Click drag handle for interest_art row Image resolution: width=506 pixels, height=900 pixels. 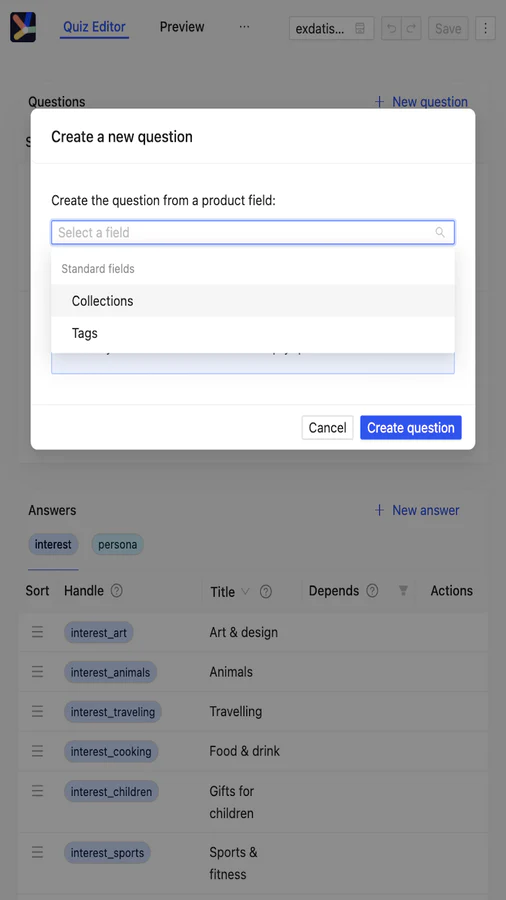(37, 632)
